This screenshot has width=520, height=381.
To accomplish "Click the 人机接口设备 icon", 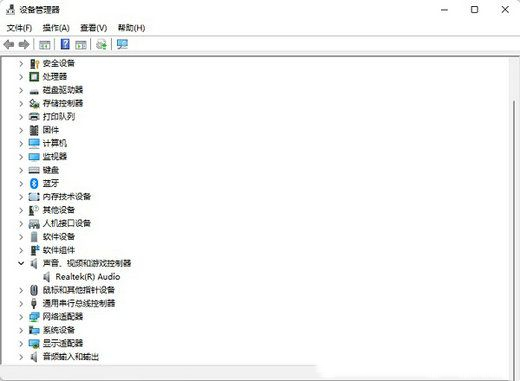I will coord(34,224).
